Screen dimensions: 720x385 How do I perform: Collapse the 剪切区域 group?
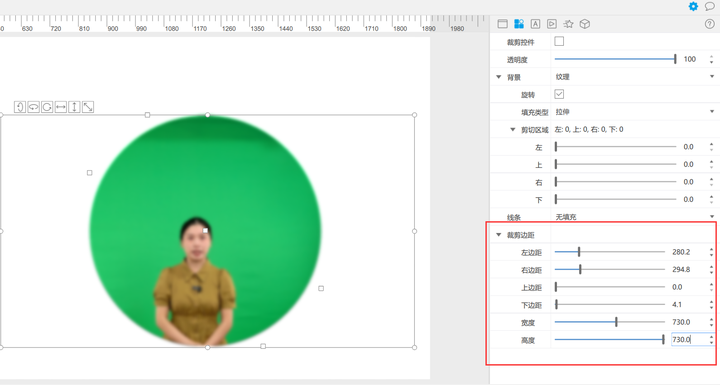point(513,130)
